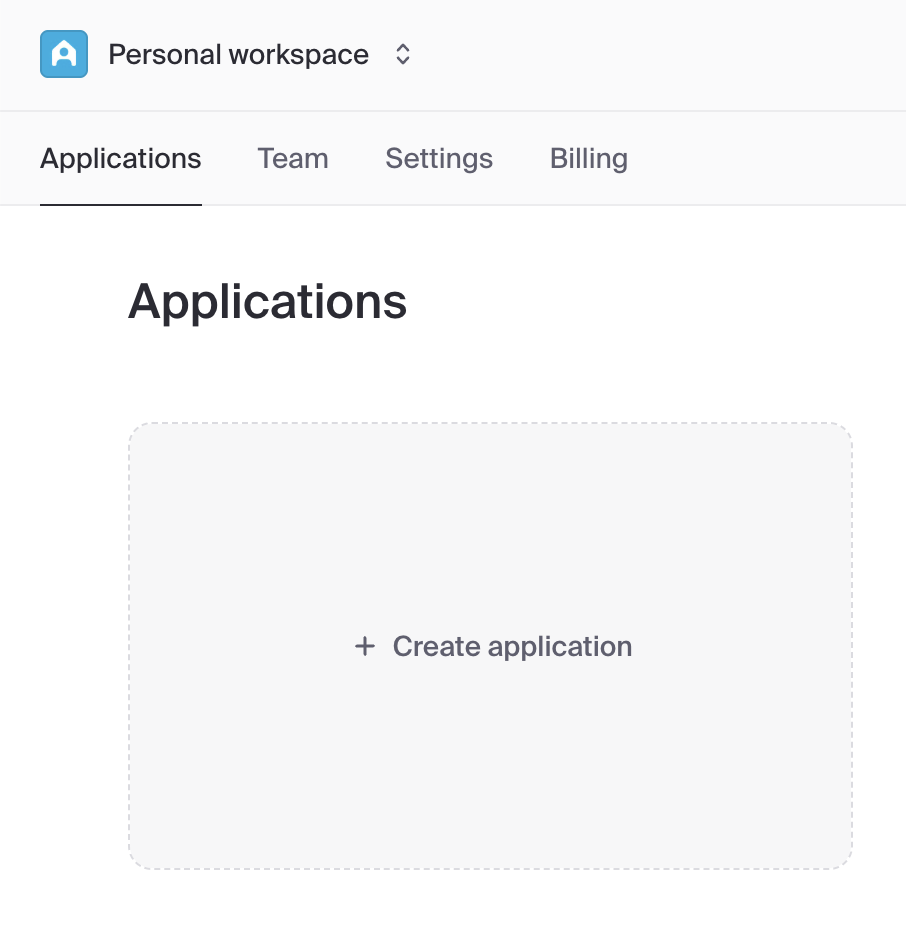Go to the Billing tab
The width and height of the screenshot is (906, 934).
(x=589, y=159)
